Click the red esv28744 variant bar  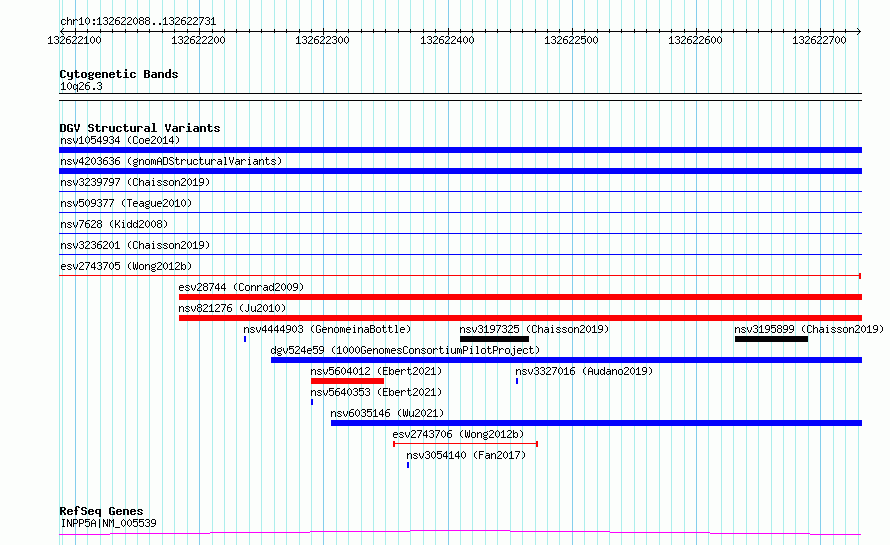click(x=520, y=297)
